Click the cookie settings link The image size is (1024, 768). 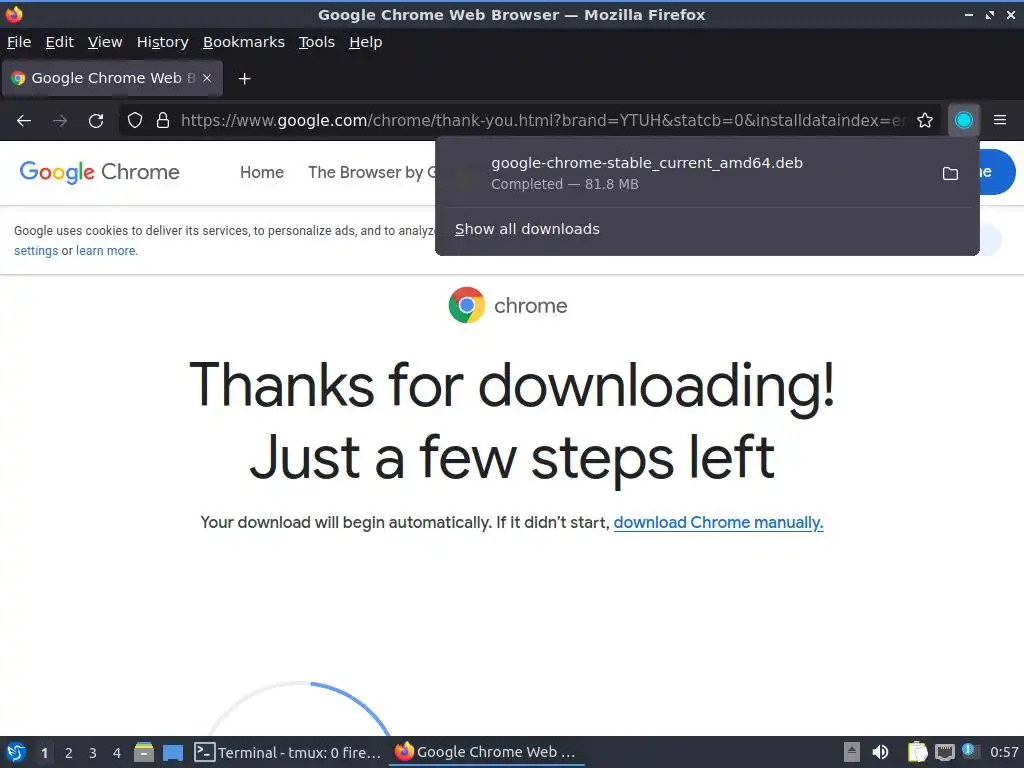(36, 251)
